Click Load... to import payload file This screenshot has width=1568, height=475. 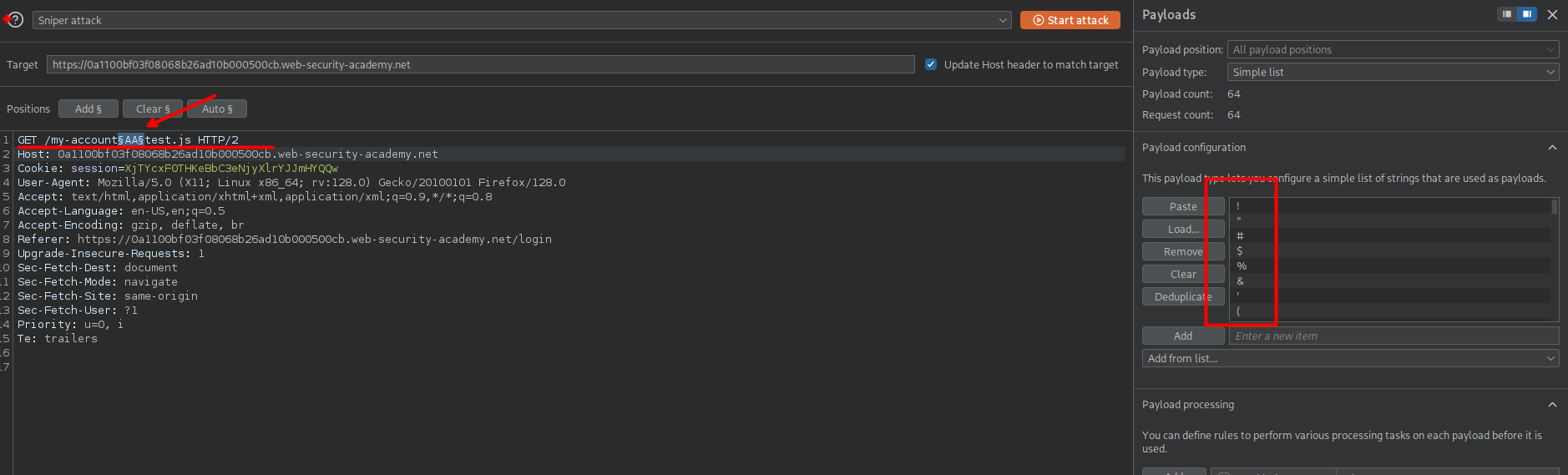(x=1183, y=229)
